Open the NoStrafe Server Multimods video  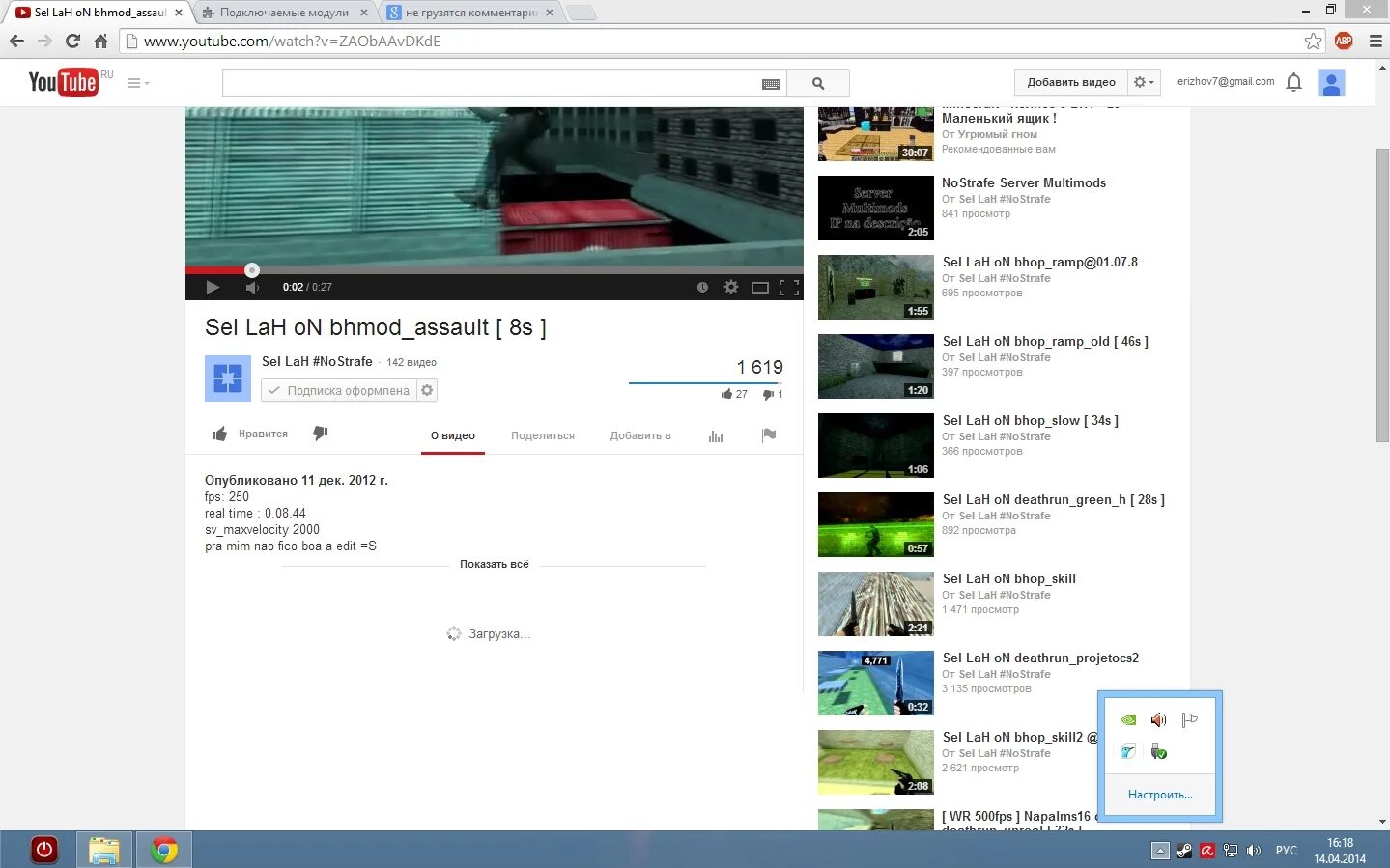click(1024, 182)
